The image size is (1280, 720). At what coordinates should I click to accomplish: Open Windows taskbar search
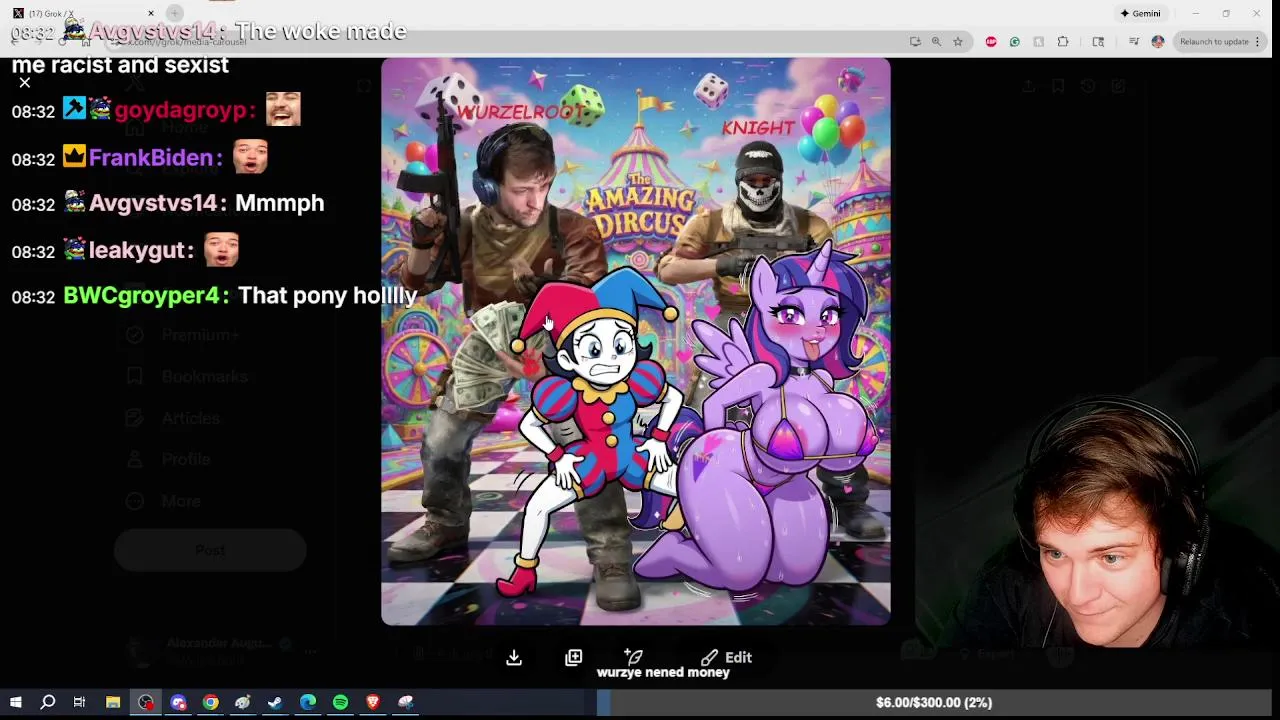coord(47,702)
